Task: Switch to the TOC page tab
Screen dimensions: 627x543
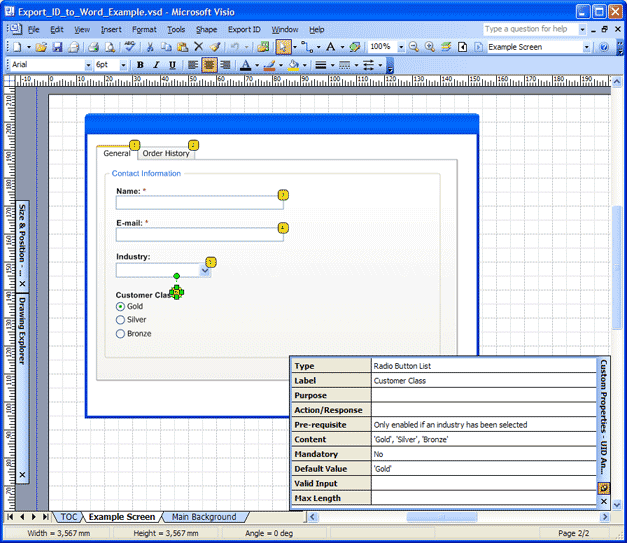Action: [x=69, y=517]
